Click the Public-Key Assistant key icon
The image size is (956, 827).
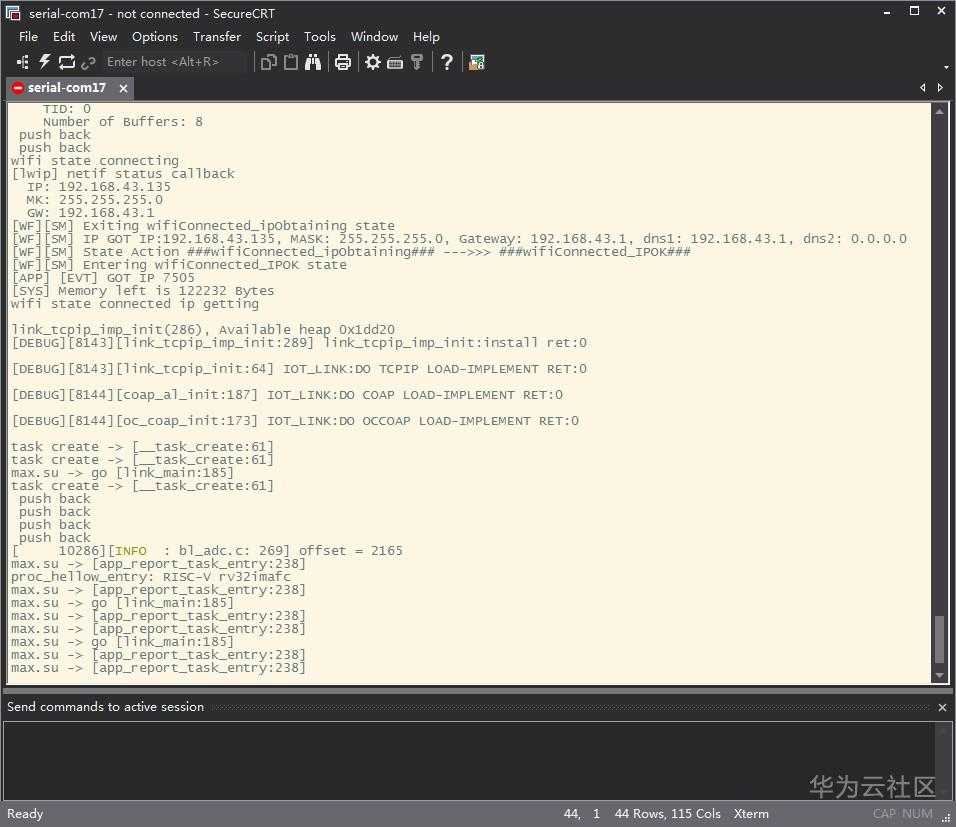click(x=417, y=62)
